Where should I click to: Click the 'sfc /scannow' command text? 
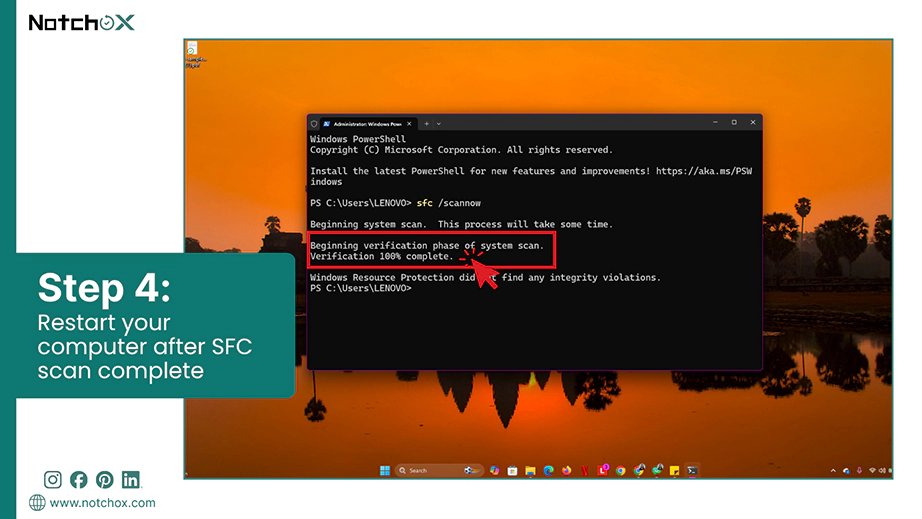pyautogui.click(x=449, y=203)
